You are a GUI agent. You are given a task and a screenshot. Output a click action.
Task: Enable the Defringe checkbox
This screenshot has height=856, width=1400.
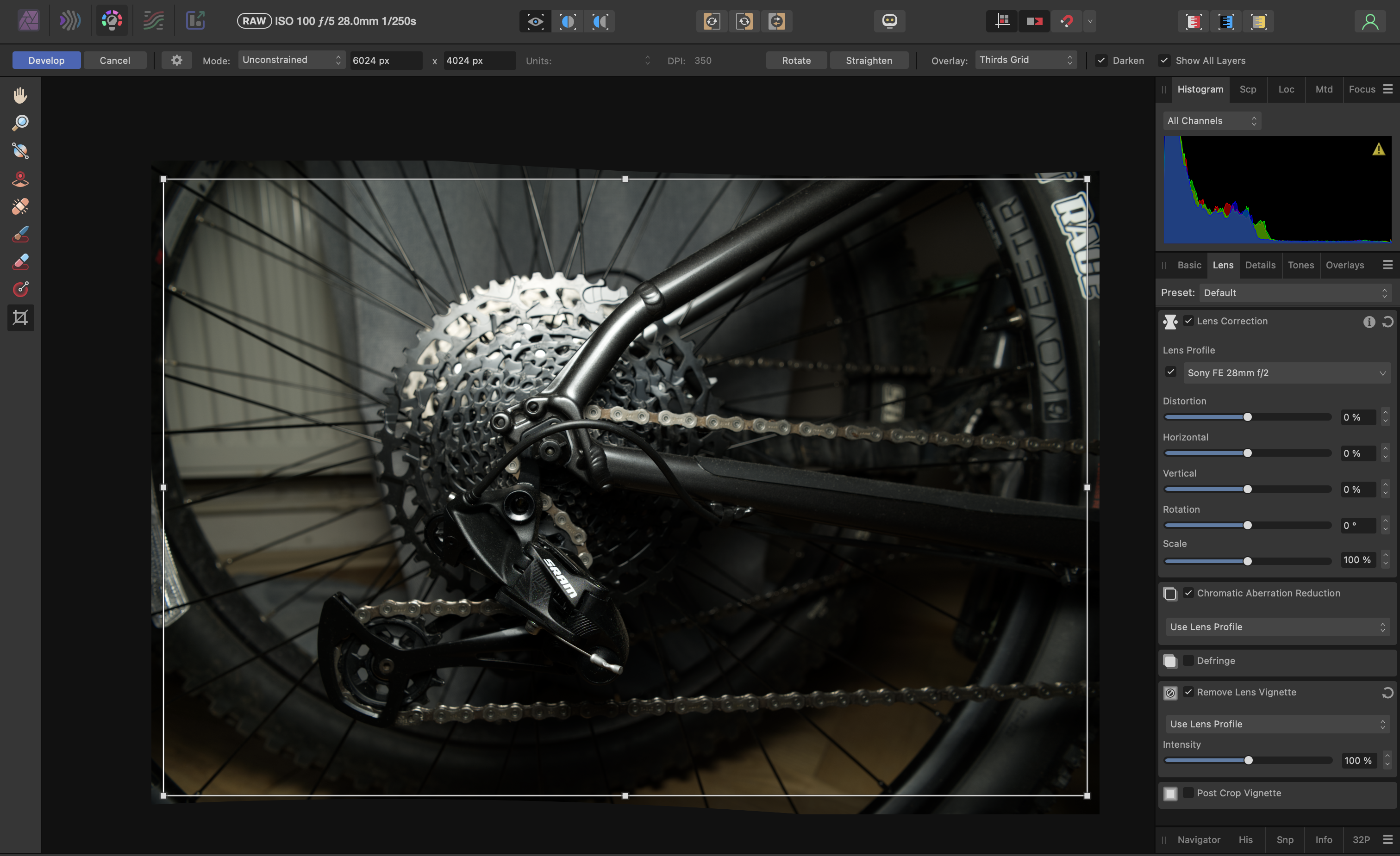1188,661
